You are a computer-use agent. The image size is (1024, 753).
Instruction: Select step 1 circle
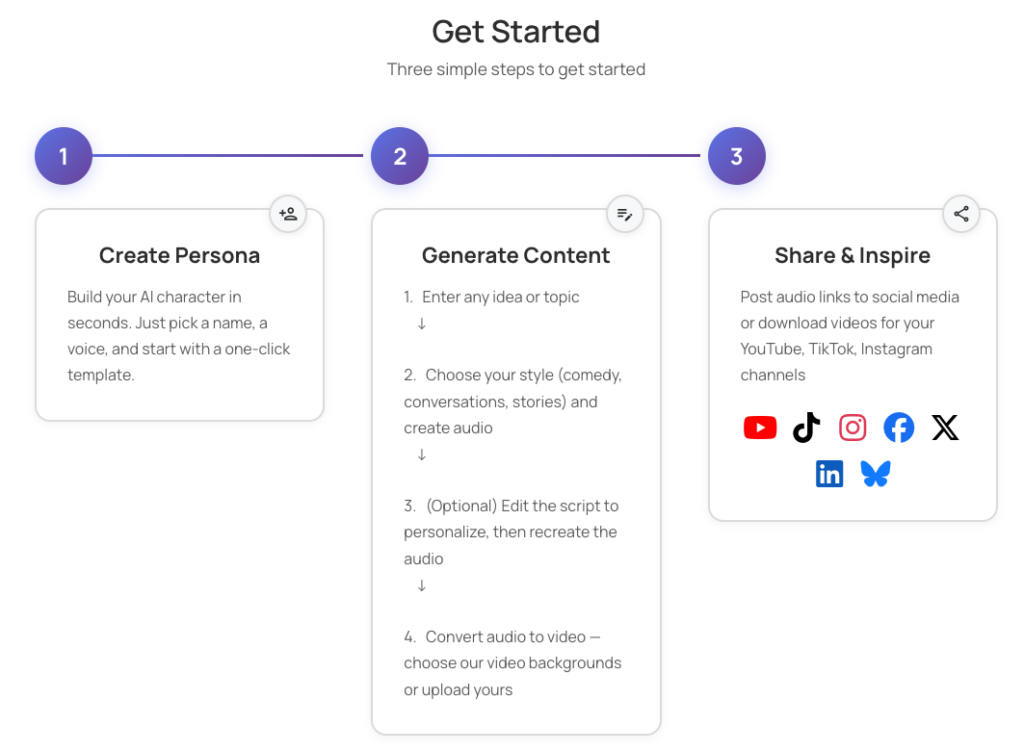63,156
